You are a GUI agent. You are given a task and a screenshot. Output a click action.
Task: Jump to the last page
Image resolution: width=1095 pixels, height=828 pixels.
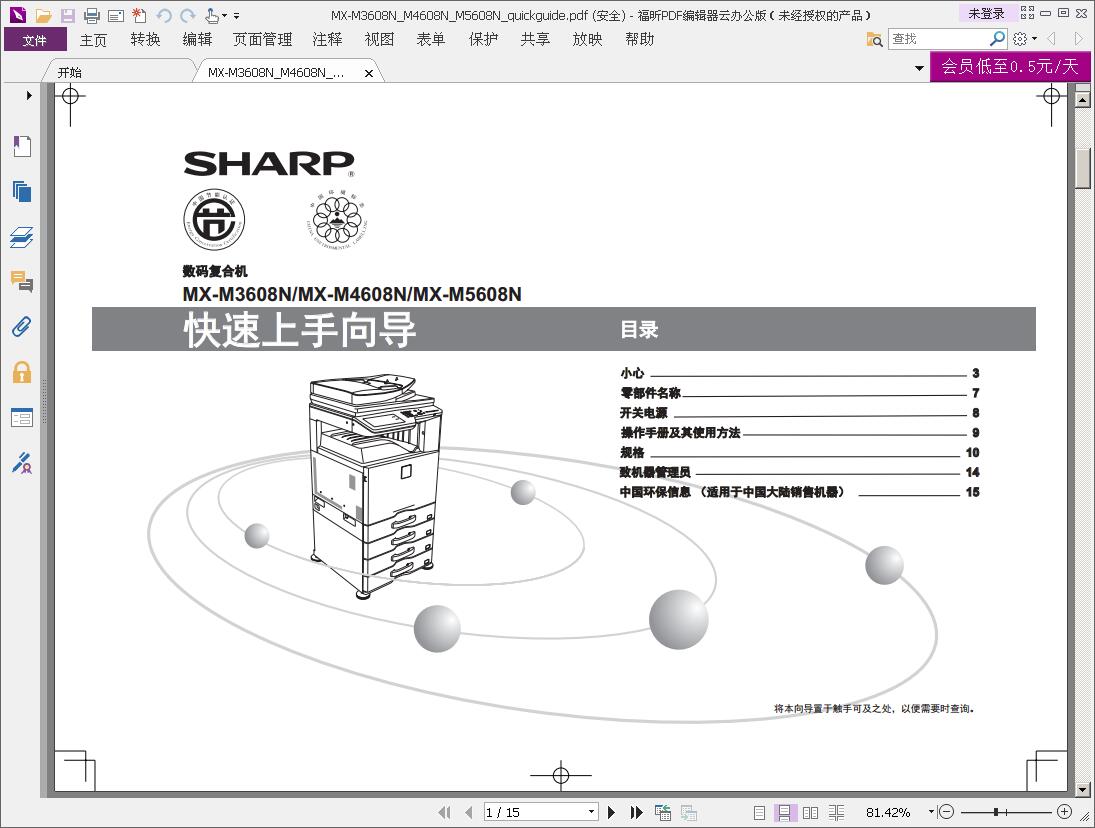pyautogui.click(x=636, y=812)
